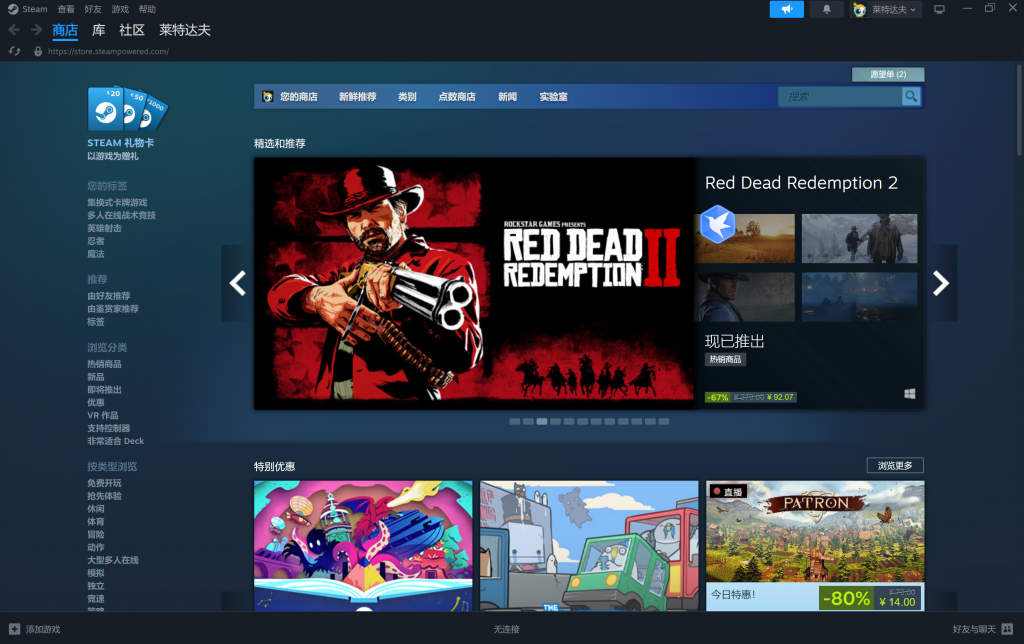Click the vertical page scrollbar
Viewport: 1024px width, 644px height.
(1019, 110)
